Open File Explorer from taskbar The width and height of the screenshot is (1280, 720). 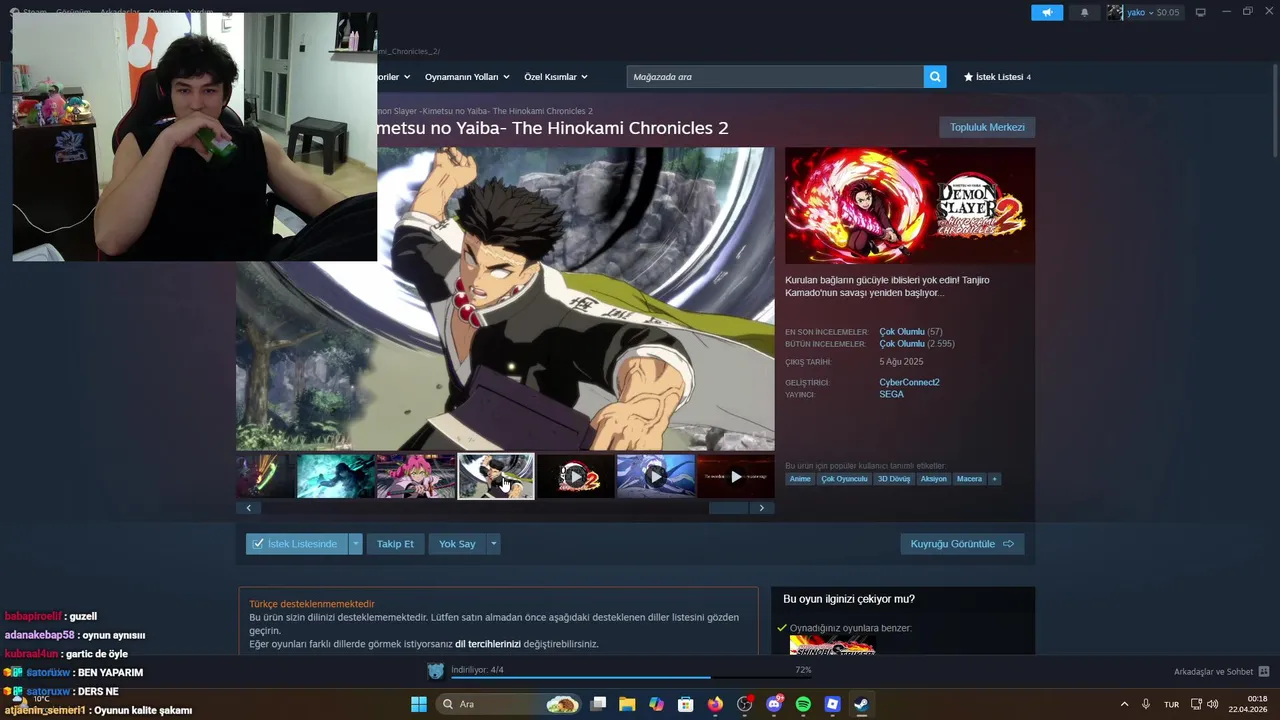pos(627,704)
